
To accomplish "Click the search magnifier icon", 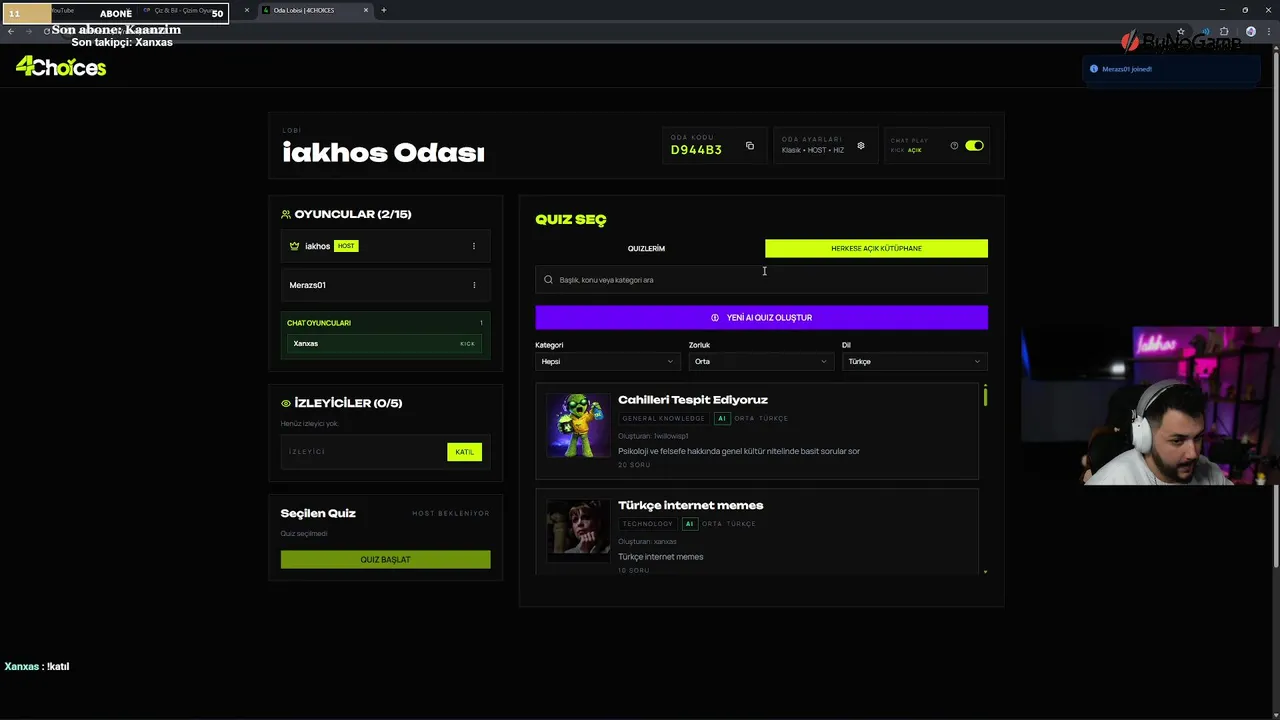I will tap(548, 280).
